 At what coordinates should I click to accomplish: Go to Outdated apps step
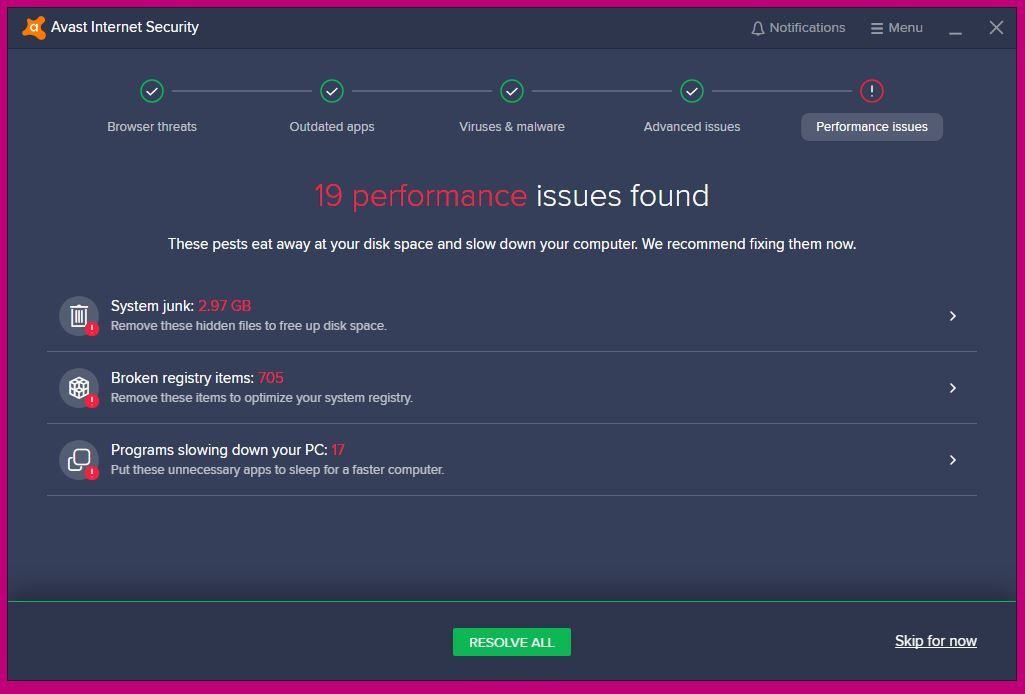coord(332,127)
